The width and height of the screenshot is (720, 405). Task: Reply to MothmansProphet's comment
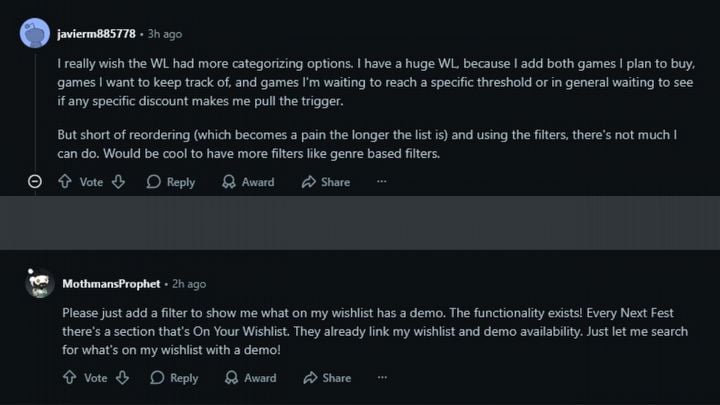click(x=174, y=378)
